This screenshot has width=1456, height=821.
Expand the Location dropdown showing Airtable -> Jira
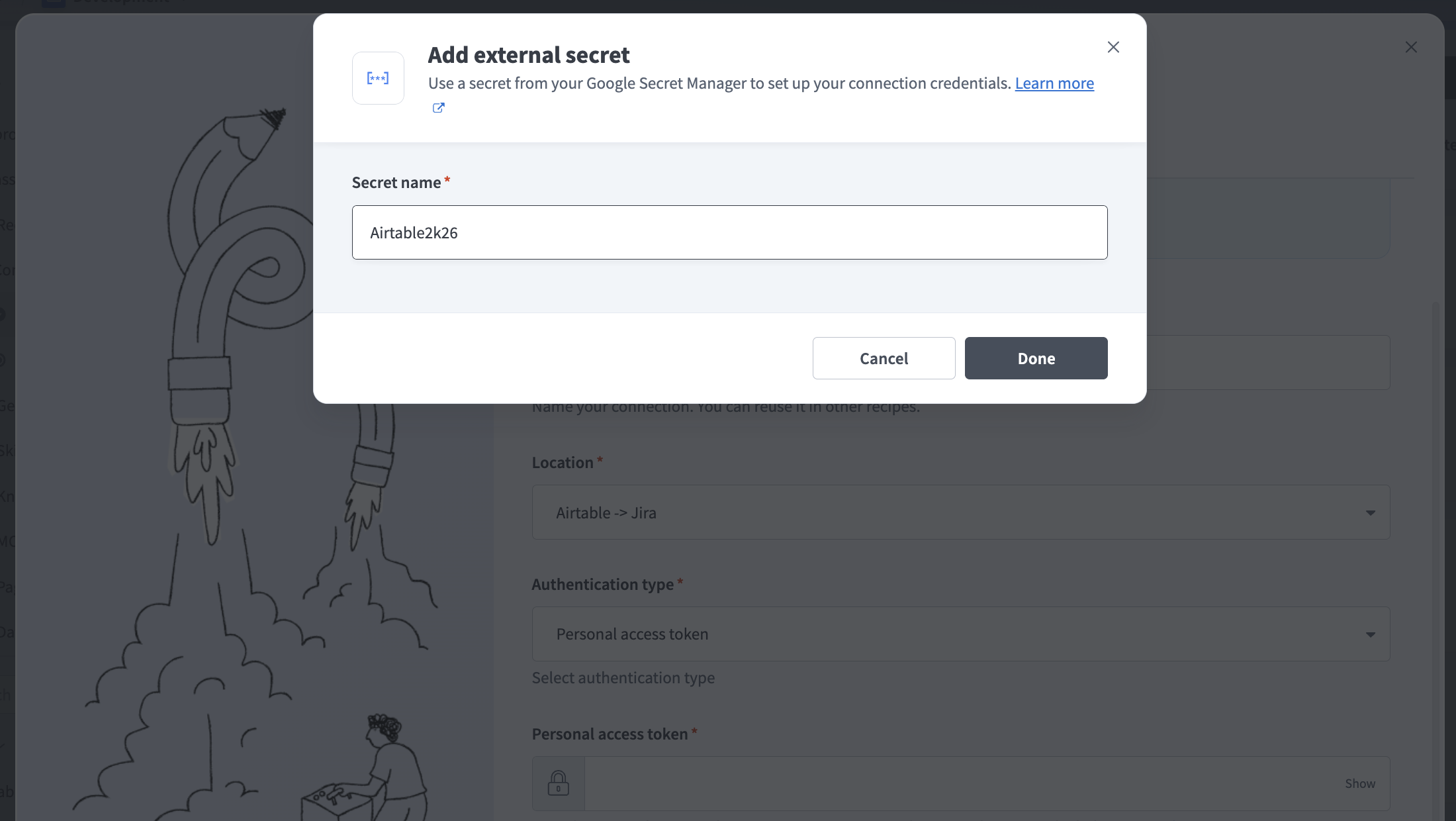tap(960, 512)
